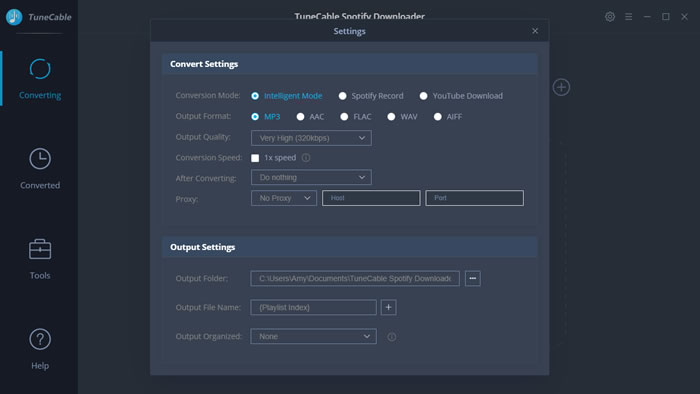The height and width of the screenshot is (394, 700).
Task: Click the settings gear icon in title bar
Action: click(610, 17)
